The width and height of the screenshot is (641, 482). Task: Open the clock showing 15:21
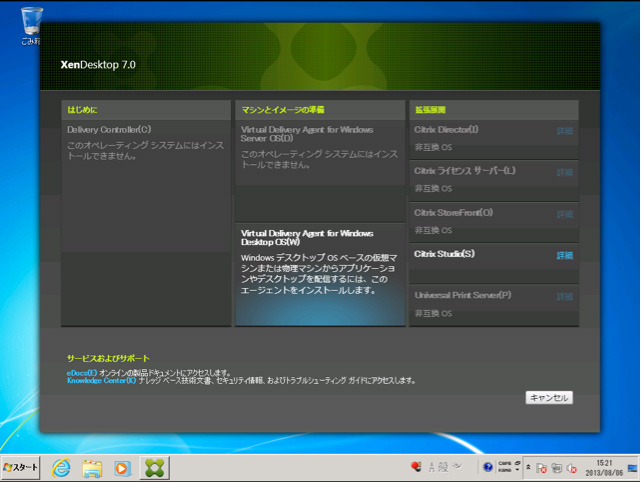pyautogui.click(x=604, y=468)
